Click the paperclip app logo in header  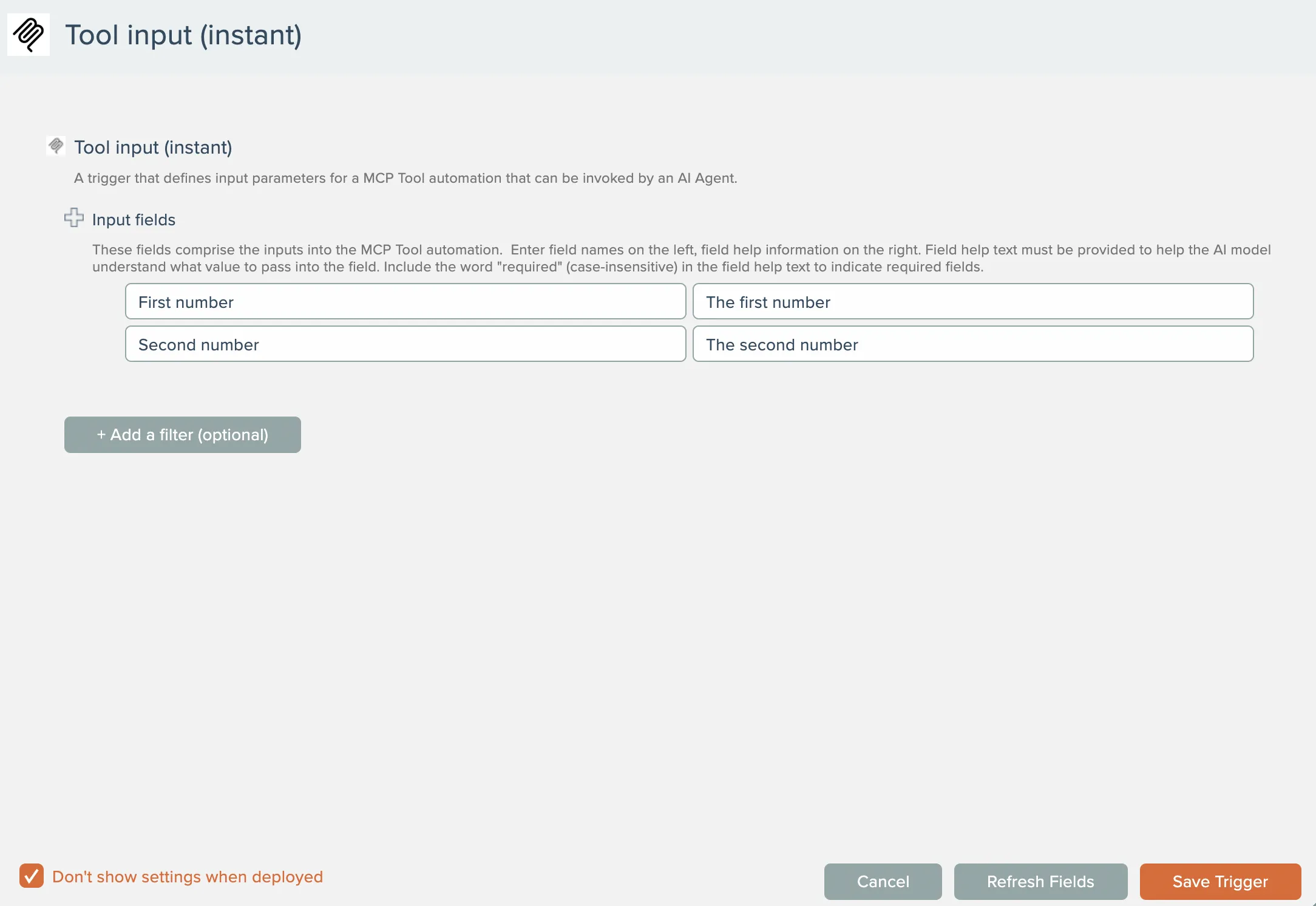29,35
